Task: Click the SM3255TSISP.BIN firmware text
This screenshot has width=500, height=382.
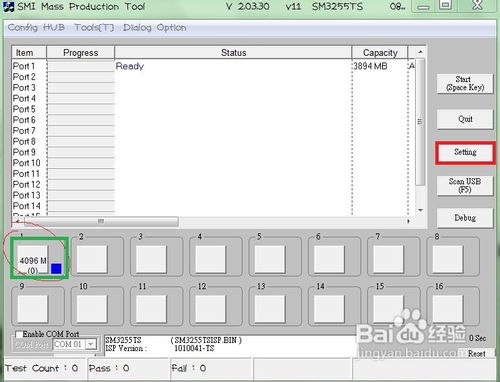Action: pyautogui.click(x=206, y=340)
